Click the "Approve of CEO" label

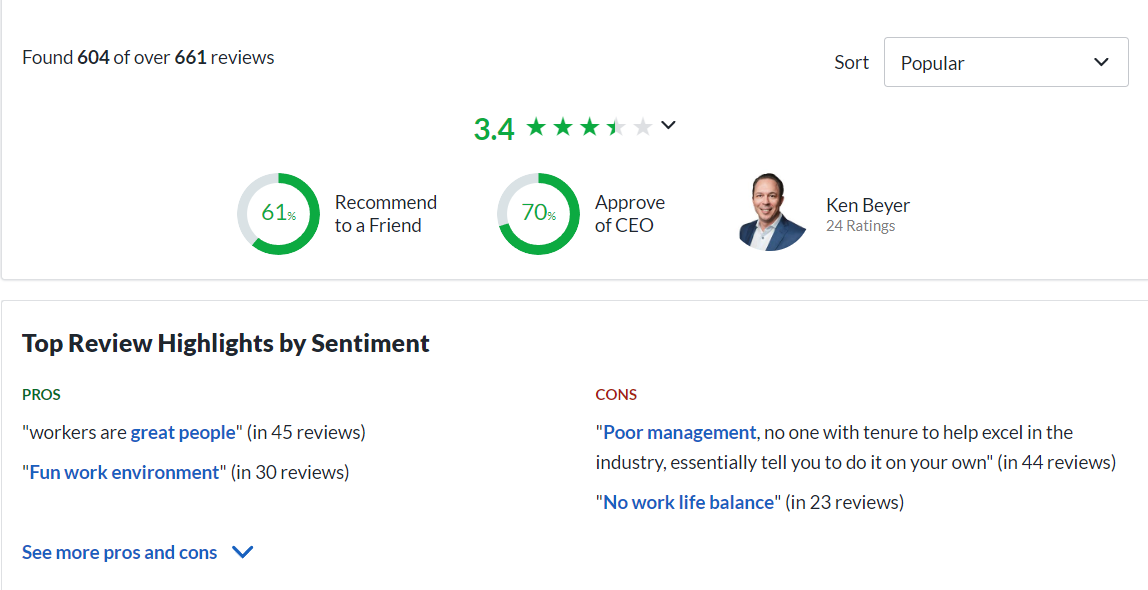[629, 214]
